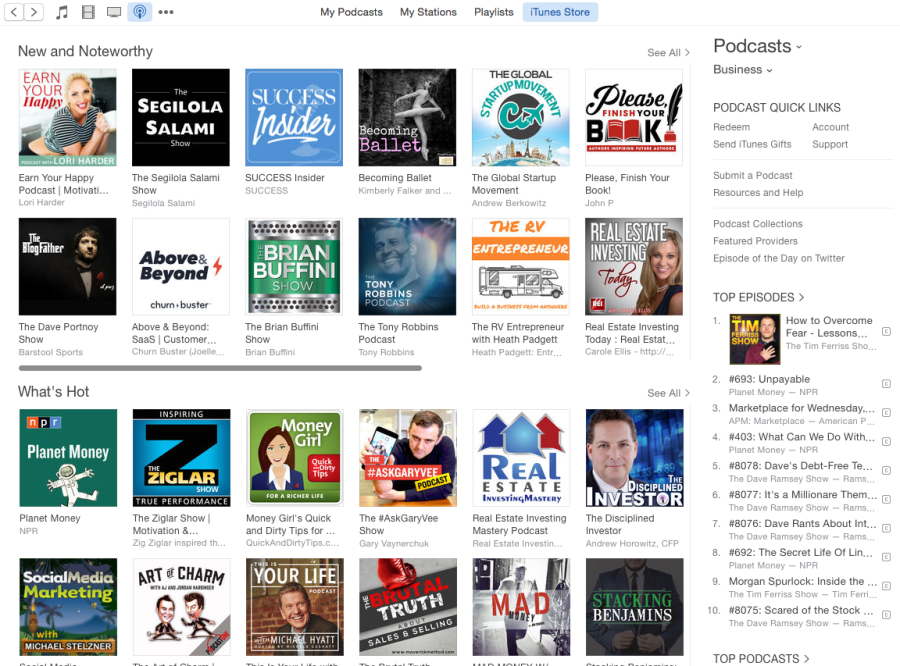Open The Tony Robbins Podcast artwork
The width and height of the screenshot is (900, 666).
pyautogui.click(x=408, y=266)
